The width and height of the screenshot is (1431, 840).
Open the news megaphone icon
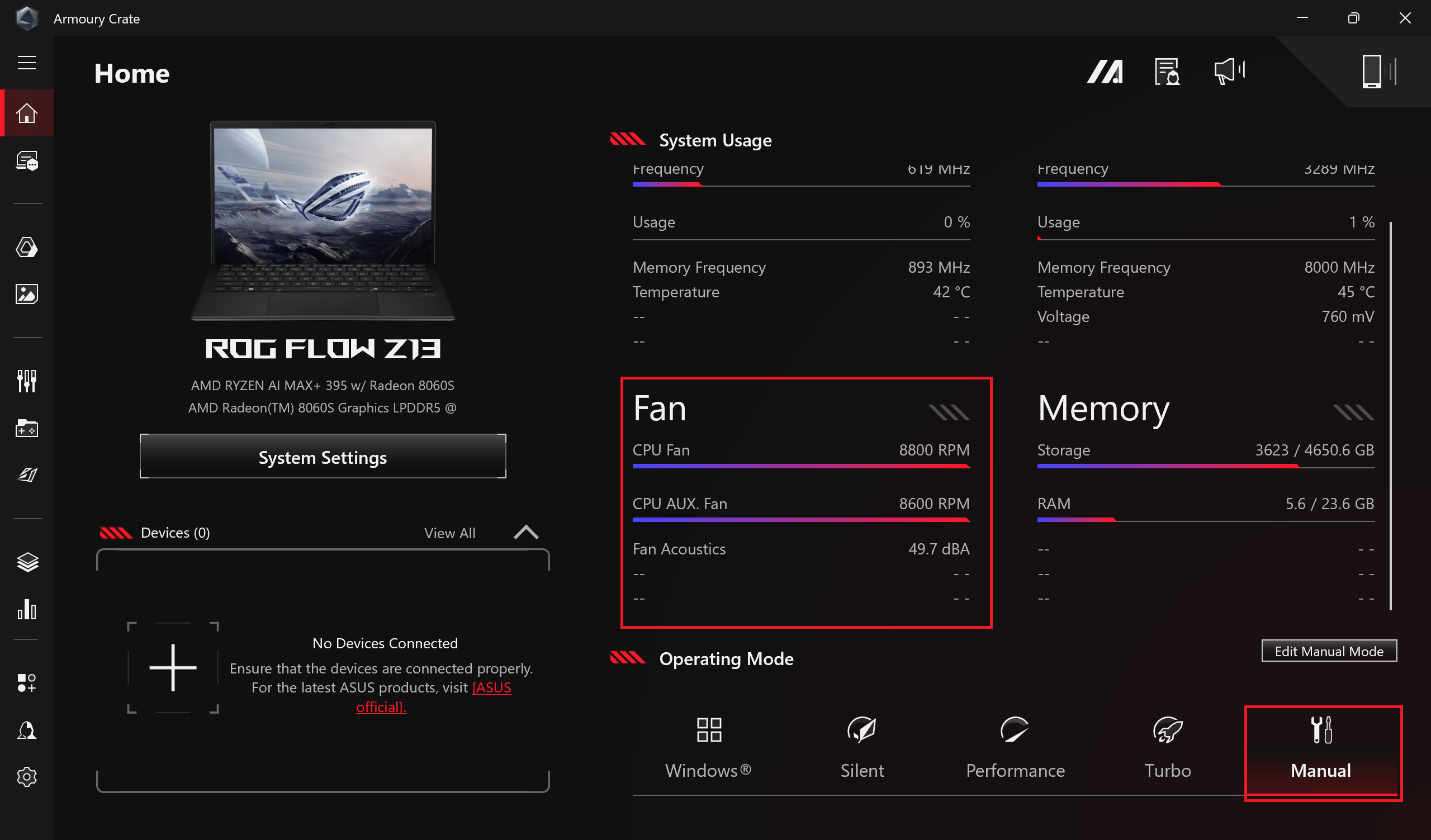[1229, 72]
